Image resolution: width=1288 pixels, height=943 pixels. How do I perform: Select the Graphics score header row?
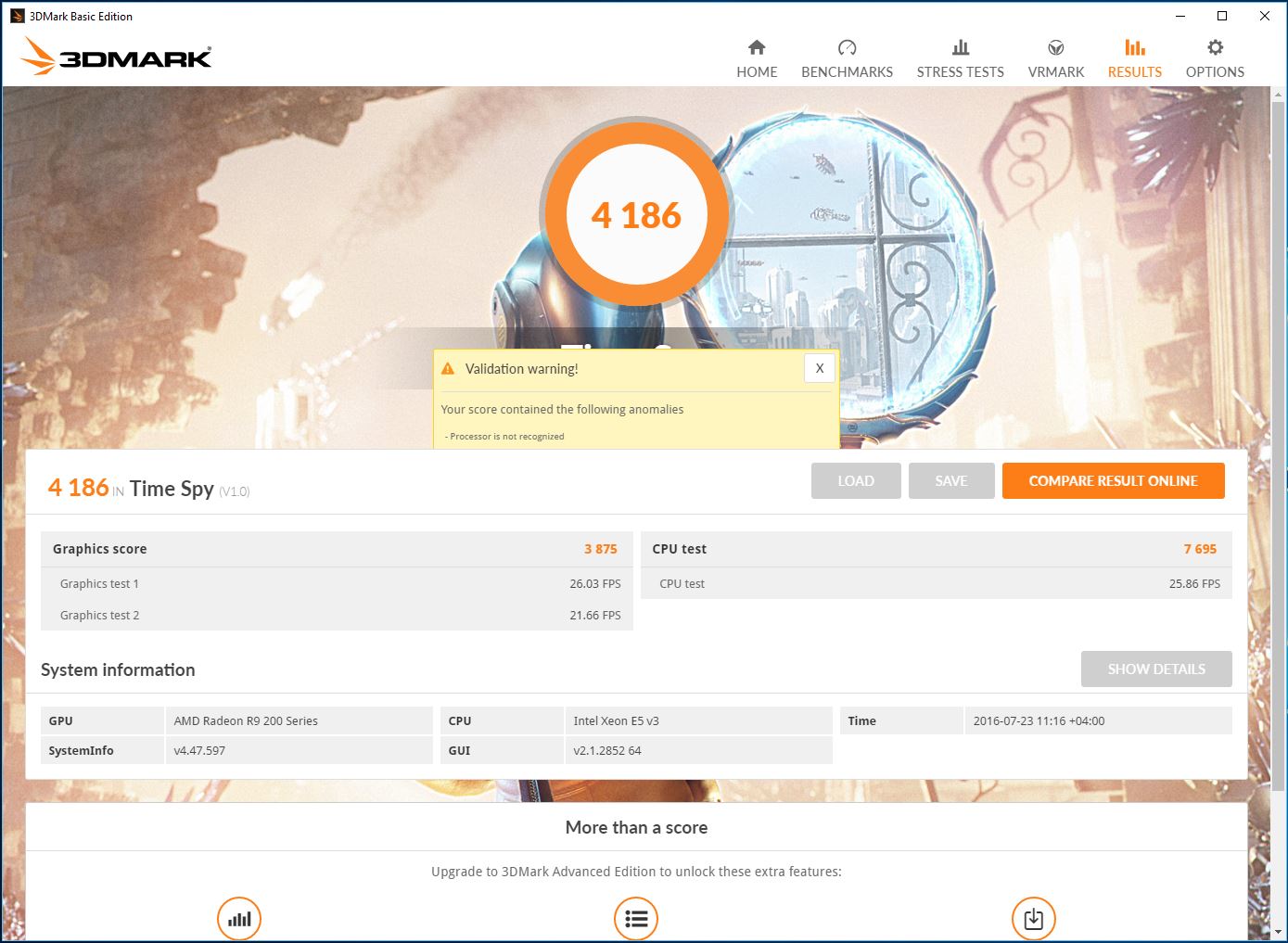(337, 549)
